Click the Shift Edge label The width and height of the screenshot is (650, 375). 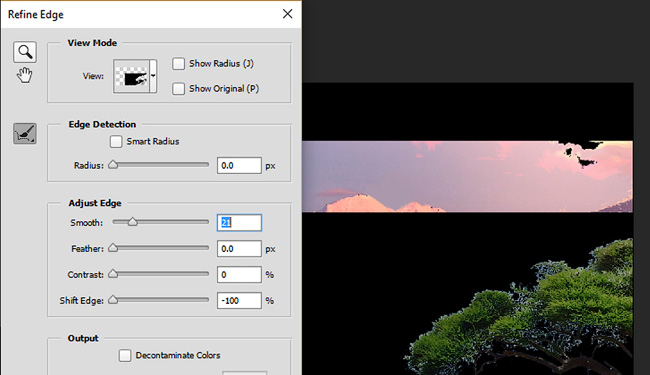pos(81,301)
